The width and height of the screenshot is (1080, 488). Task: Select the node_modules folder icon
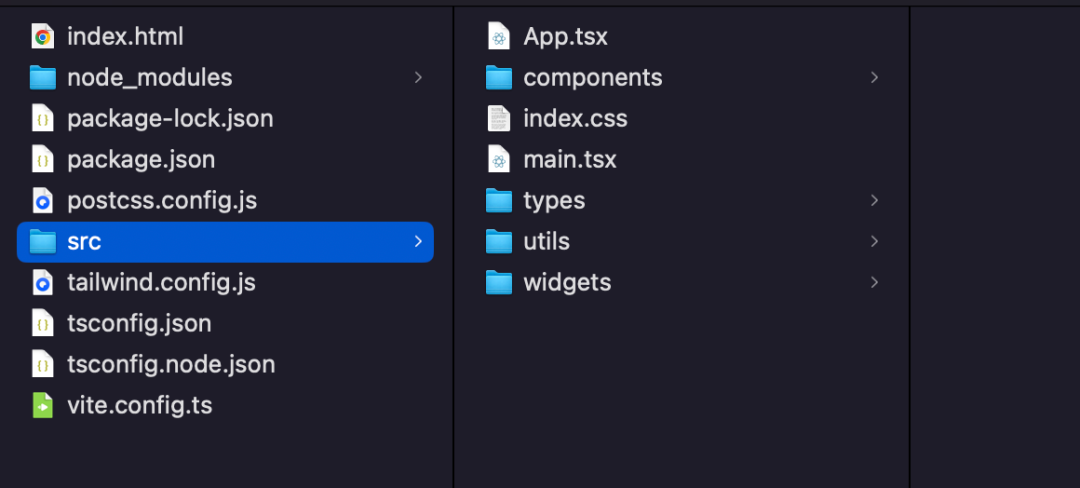point(43,78)
